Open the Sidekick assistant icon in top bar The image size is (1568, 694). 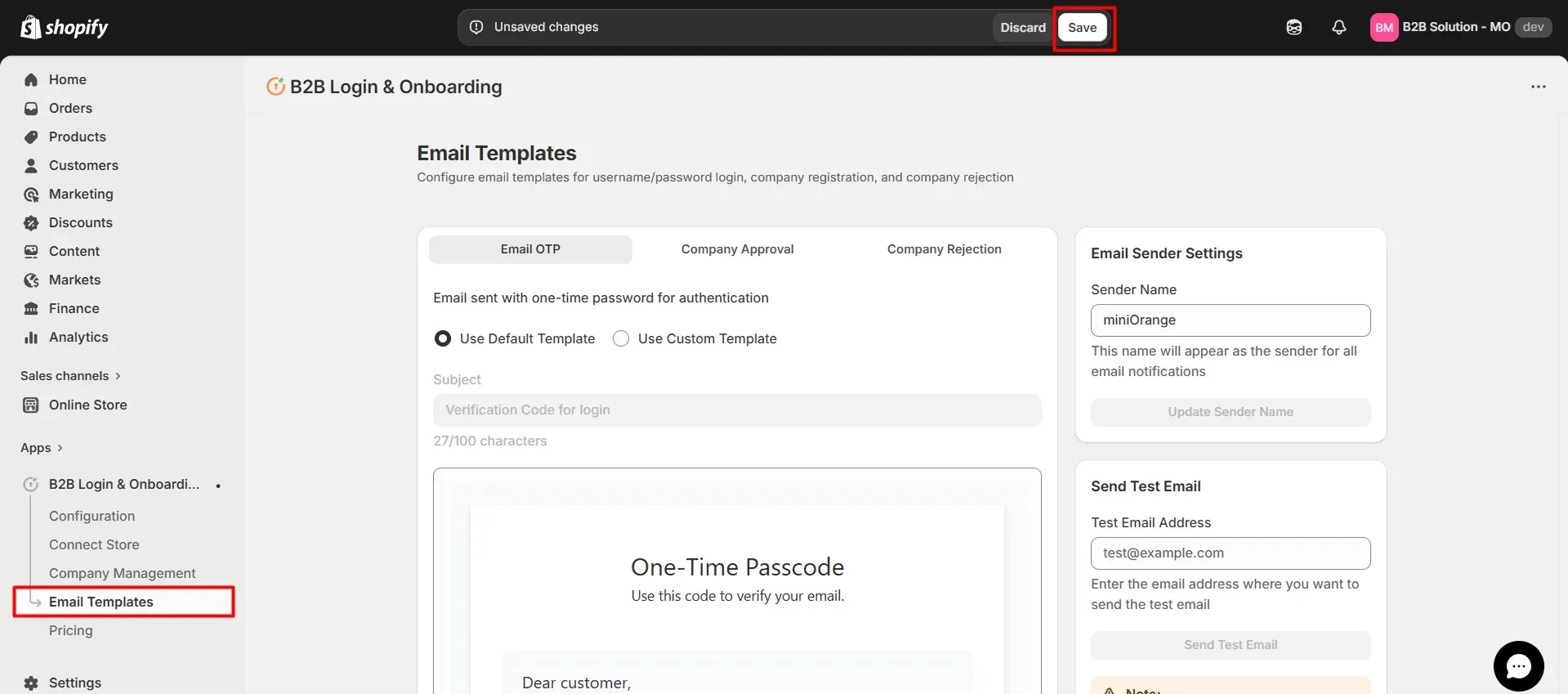1294,27
